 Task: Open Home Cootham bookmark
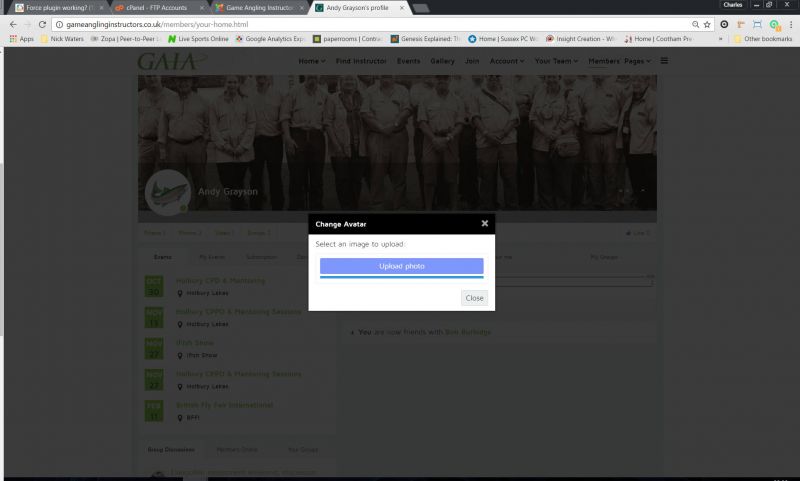[658, 39]
